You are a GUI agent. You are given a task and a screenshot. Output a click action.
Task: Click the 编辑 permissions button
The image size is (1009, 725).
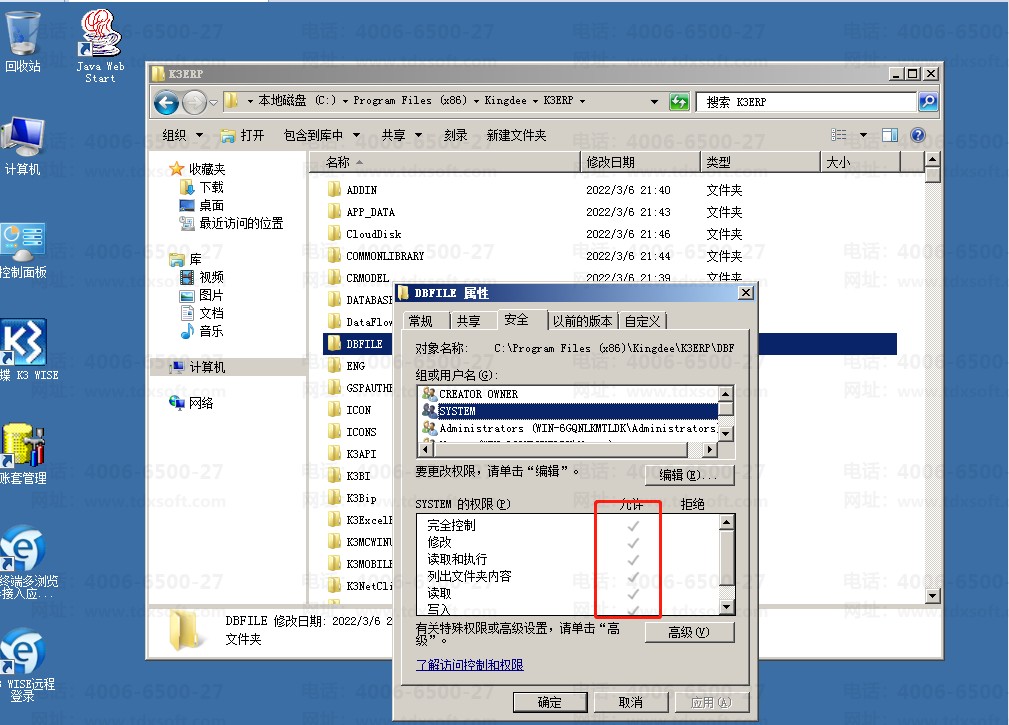pyautogui.click(x=689, y=475)
